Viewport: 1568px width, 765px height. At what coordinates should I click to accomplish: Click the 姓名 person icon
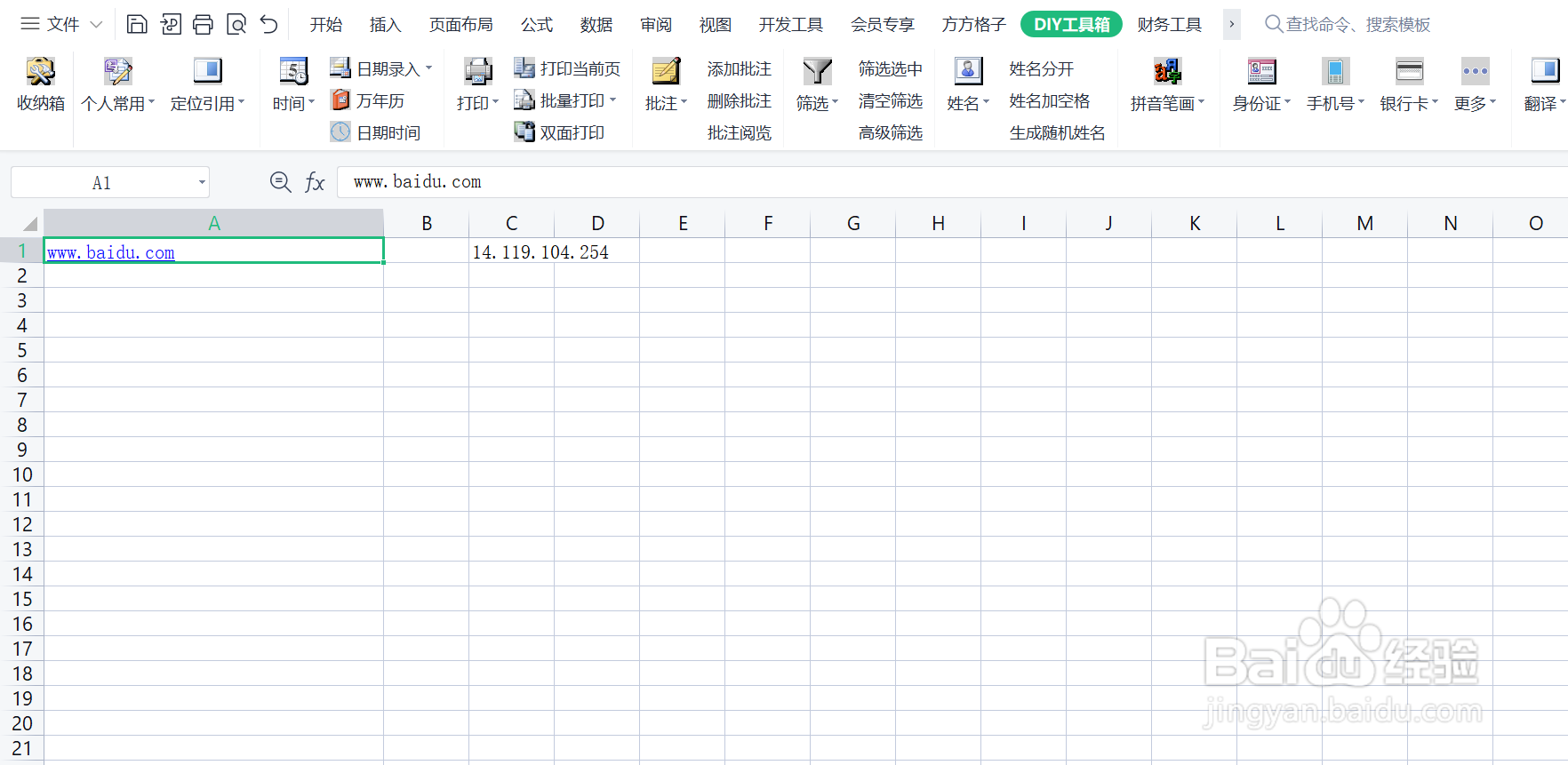pos(968,71)
